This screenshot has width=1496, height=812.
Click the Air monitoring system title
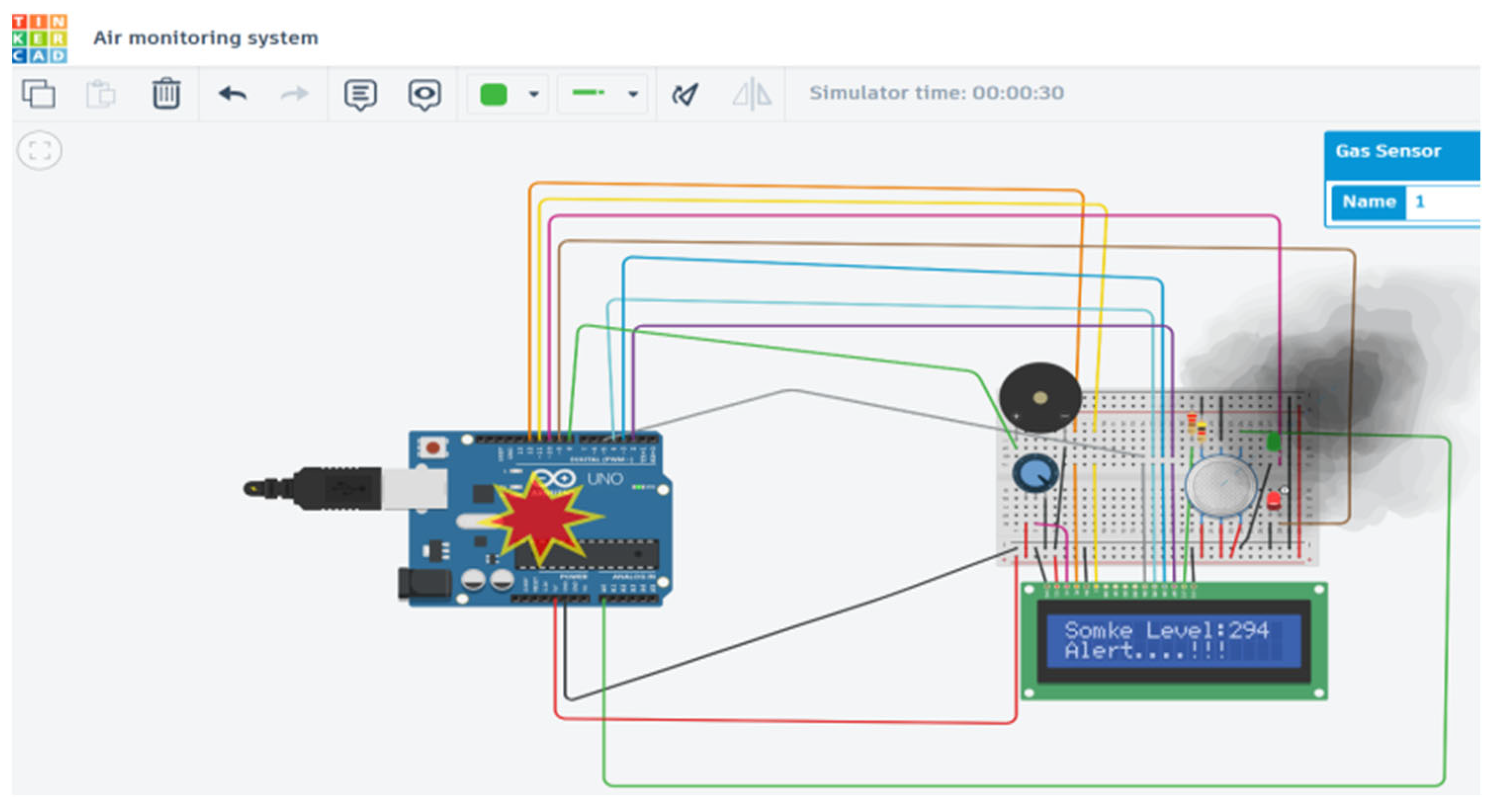[x=206, y=39]
